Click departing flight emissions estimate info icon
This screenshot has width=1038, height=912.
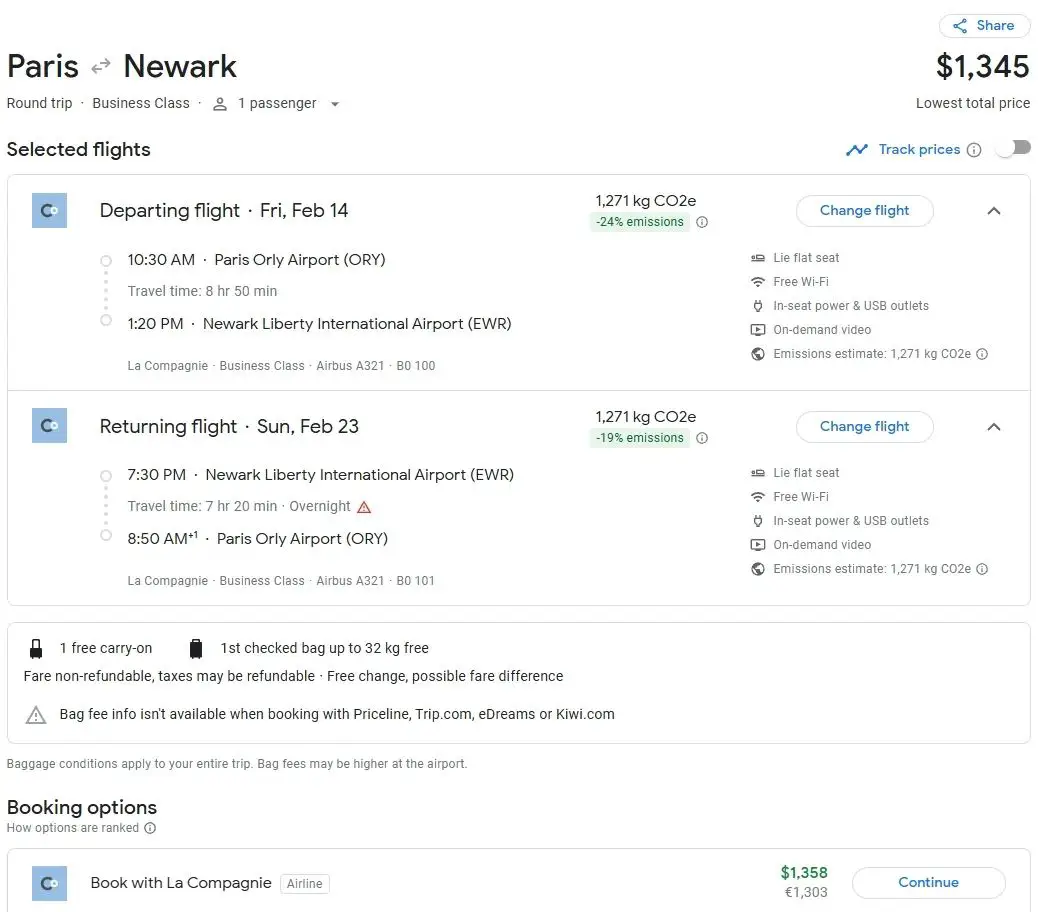[x=982, y=354]
